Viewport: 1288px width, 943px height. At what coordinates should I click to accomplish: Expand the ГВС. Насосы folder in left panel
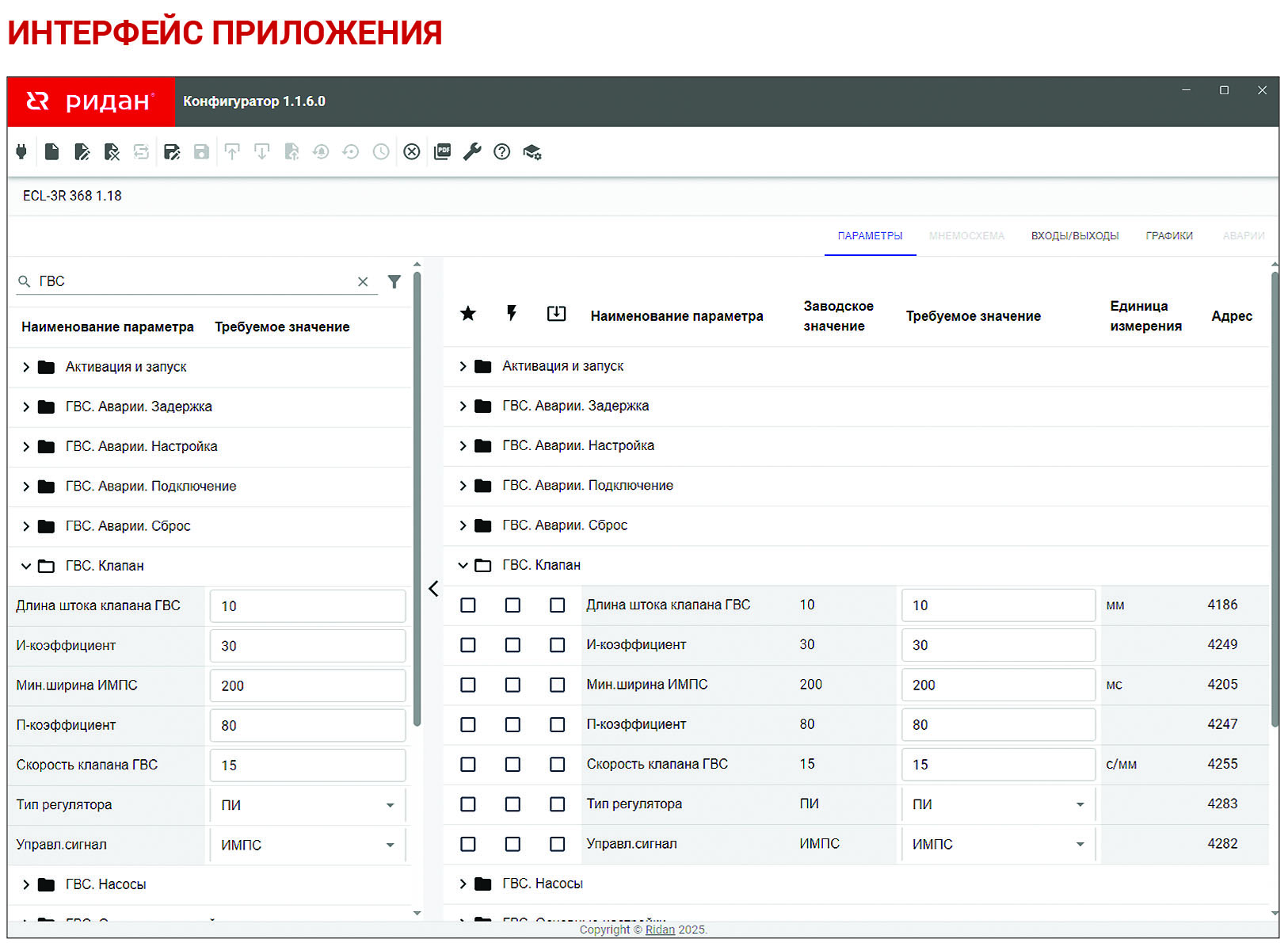26,884
